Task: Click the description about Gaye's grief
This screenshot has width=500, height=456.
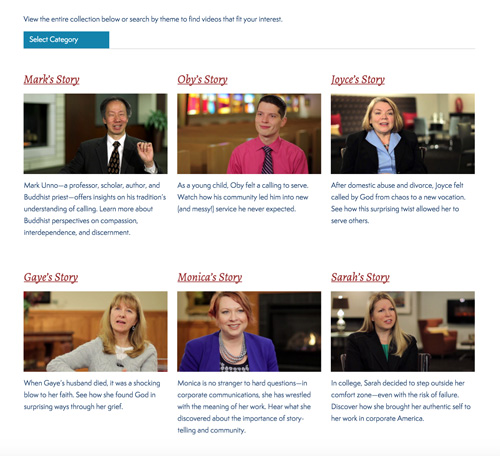Action: pyautogui.click(x=92, y=395)
